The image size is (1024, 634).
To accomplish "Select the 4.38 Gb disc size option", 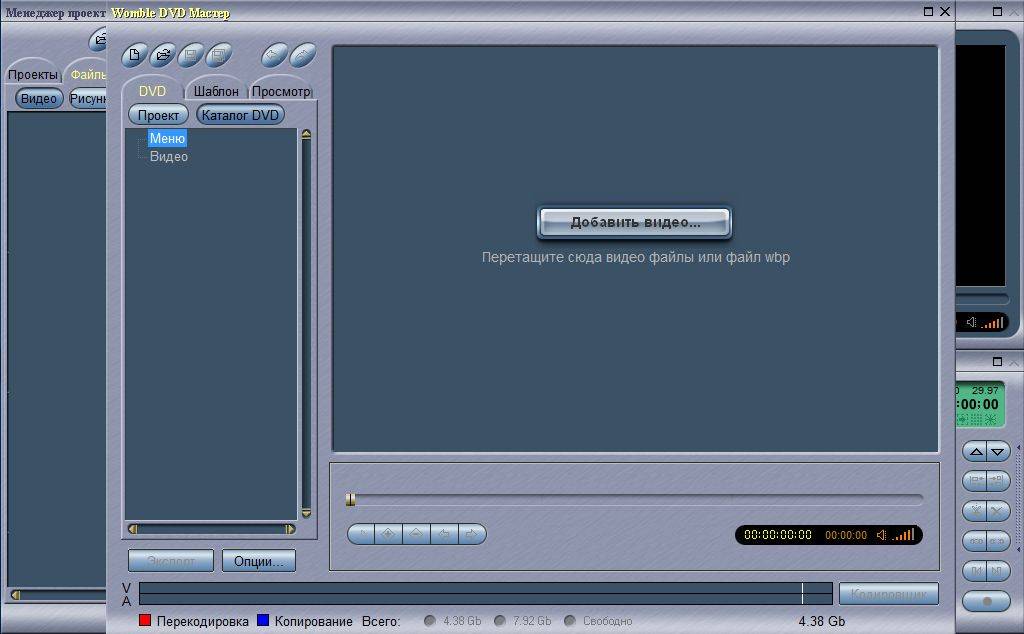I will tap(430, 621).
